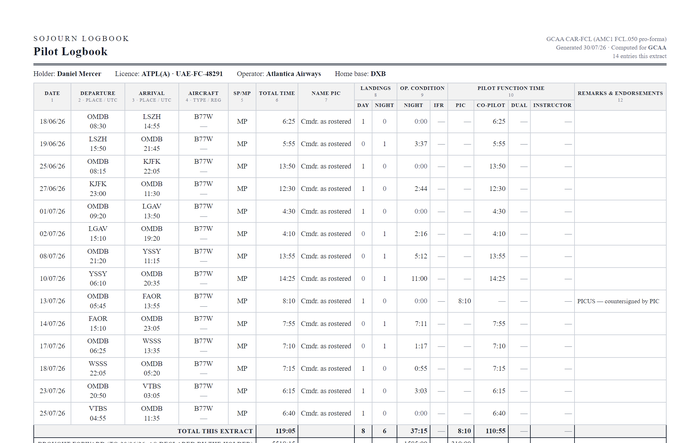The width and height of the screenshot is (700, 443).
Task: Click total time 13:50 on 25/06/26 row
Action: click(287, 166)
